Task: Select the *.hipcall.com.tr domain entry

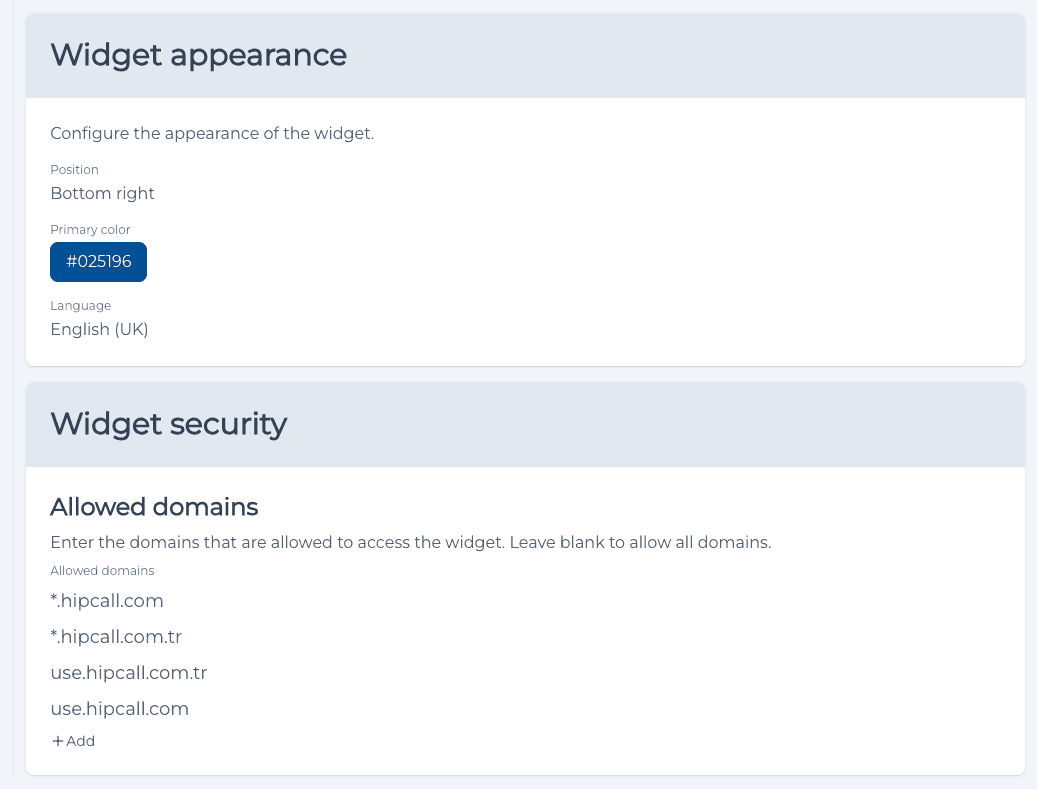Action: point(116,636)
